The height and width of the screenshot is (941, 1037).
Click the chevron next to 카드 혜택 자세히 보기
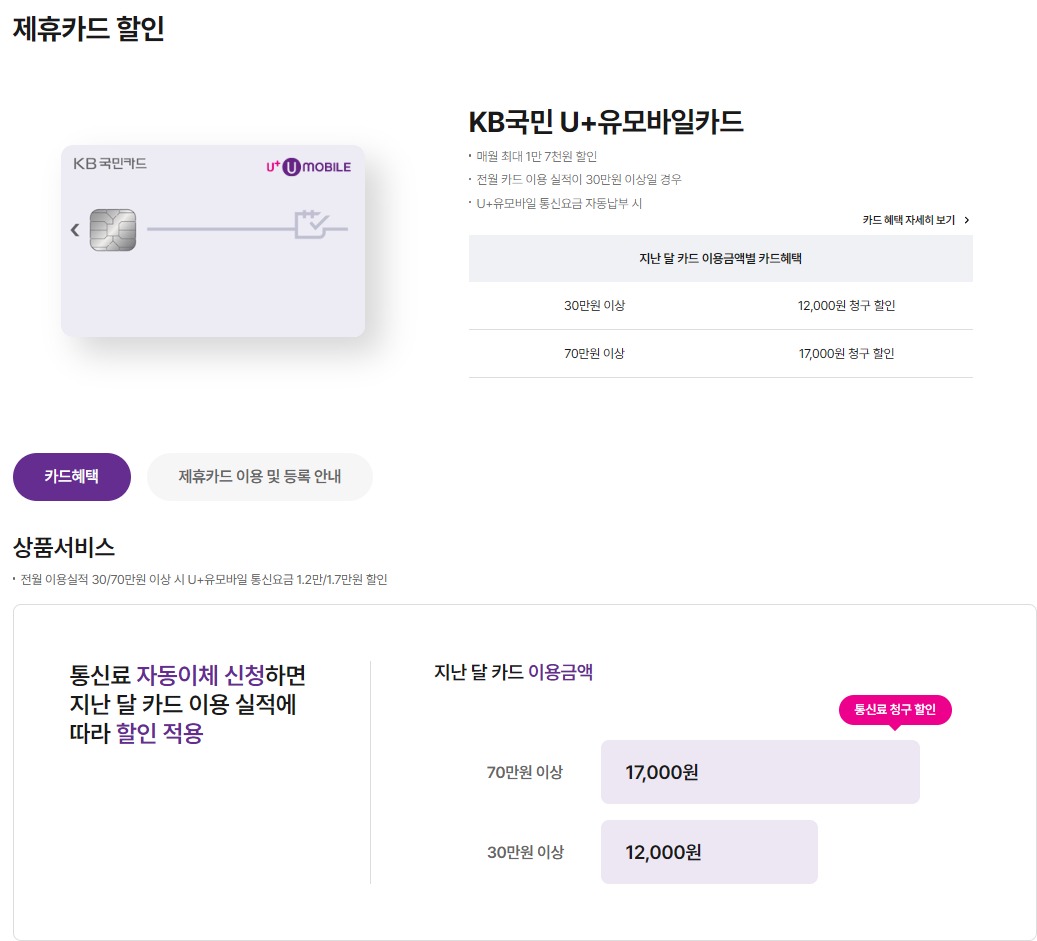coord(967,220)
